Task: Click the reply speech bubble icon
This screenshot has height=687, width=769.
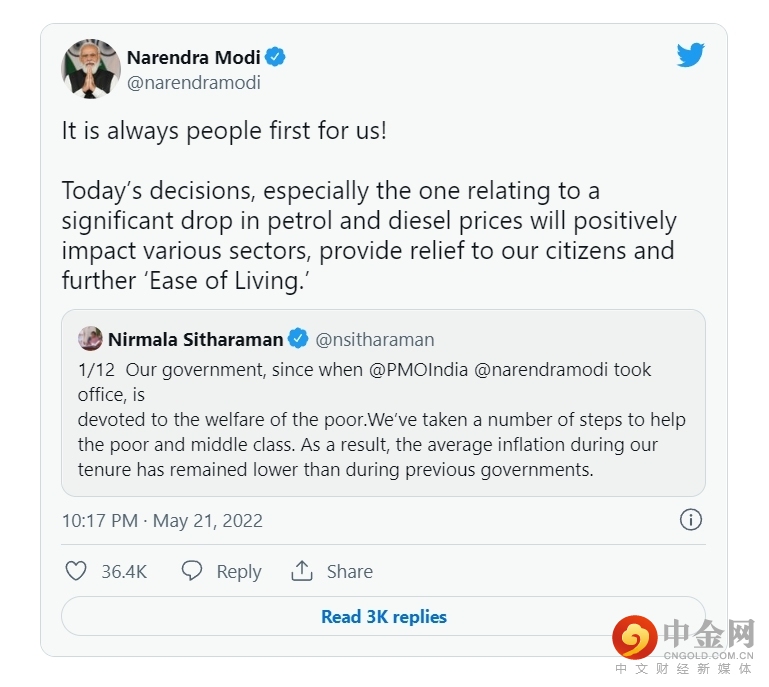Action: [192, 571]
